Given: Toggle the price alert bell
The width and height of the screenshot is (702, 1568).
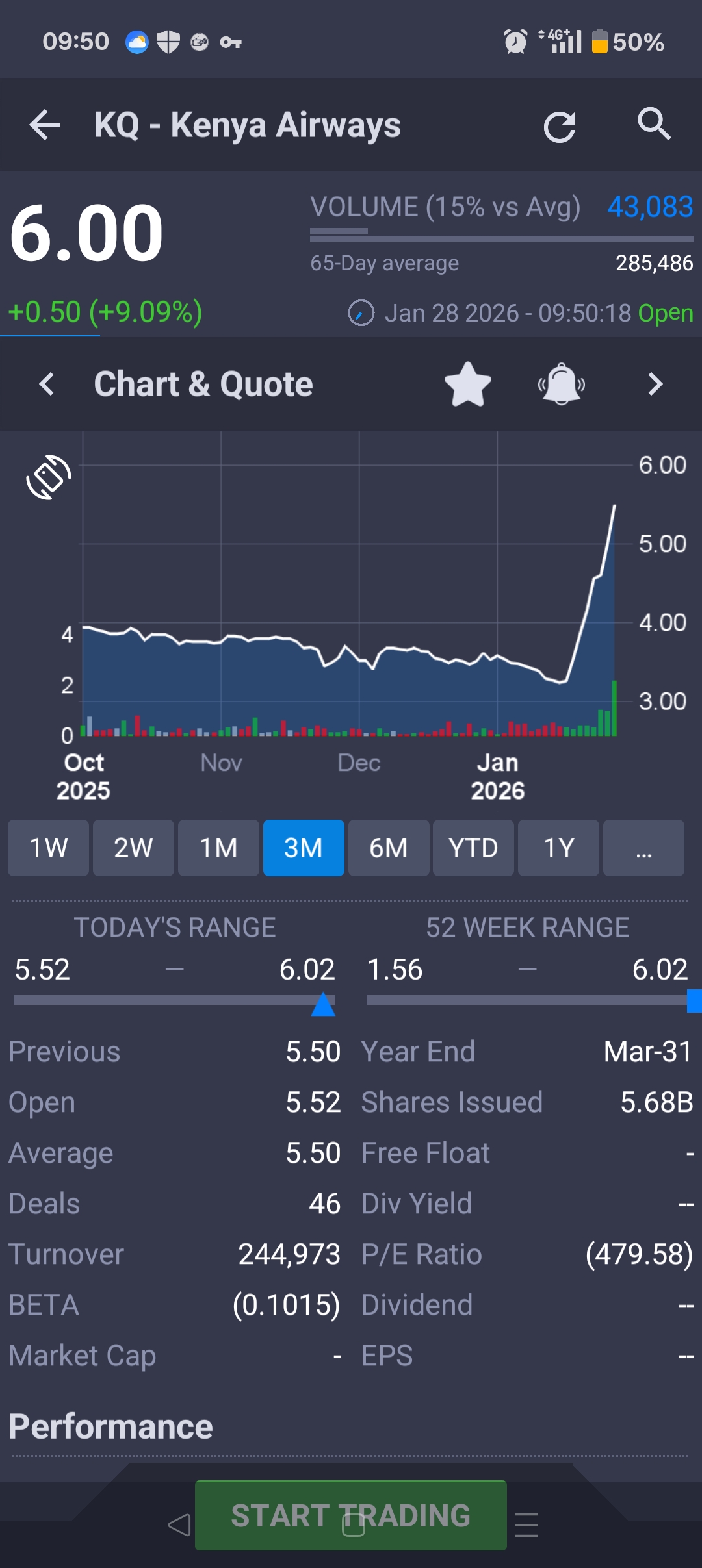Looking at the screenshot, I should [x=562, y=385].
